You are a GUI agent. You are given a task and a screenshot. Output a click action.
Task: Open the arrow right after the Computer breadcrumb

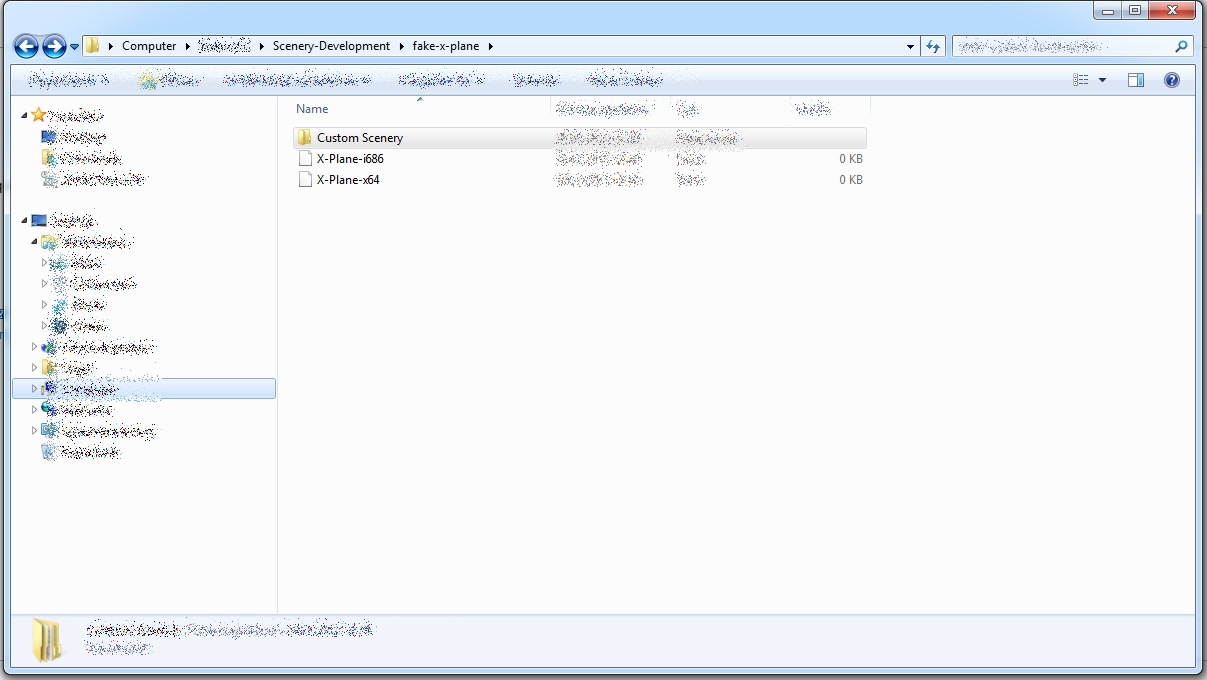[187, 46]
